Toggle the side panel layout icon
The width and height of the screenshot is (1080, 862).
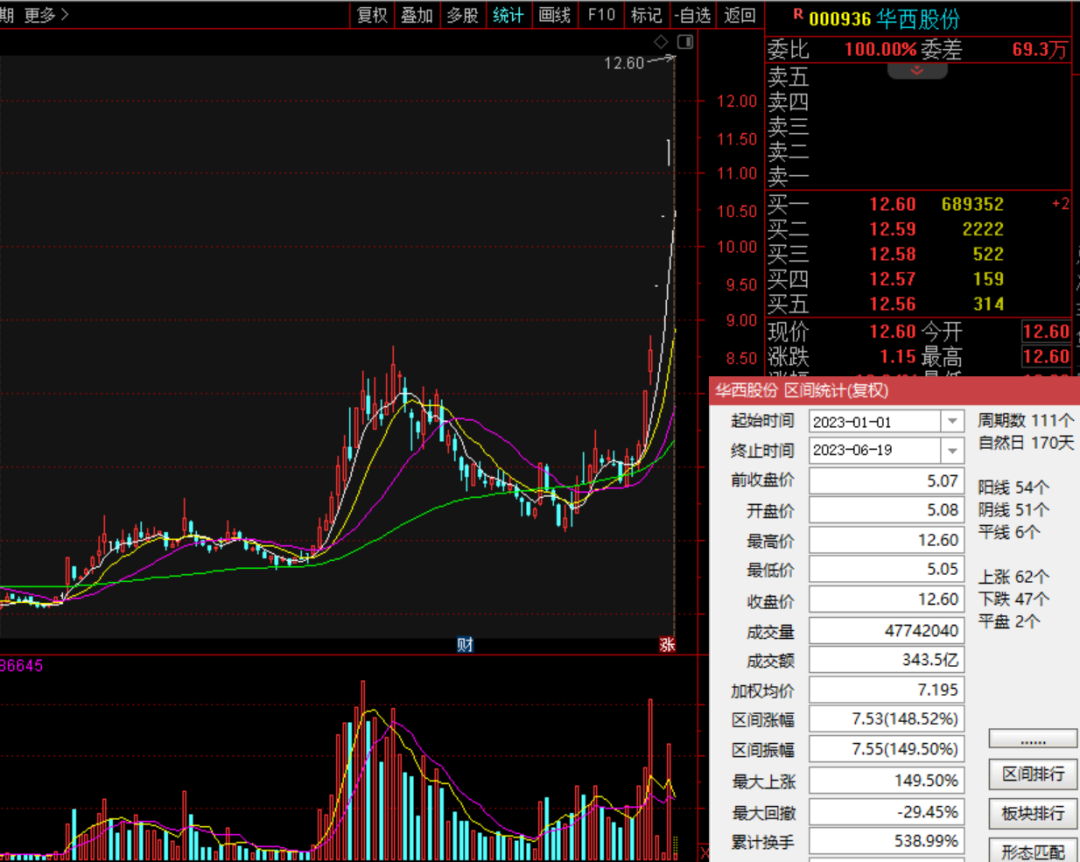point(685,42)
